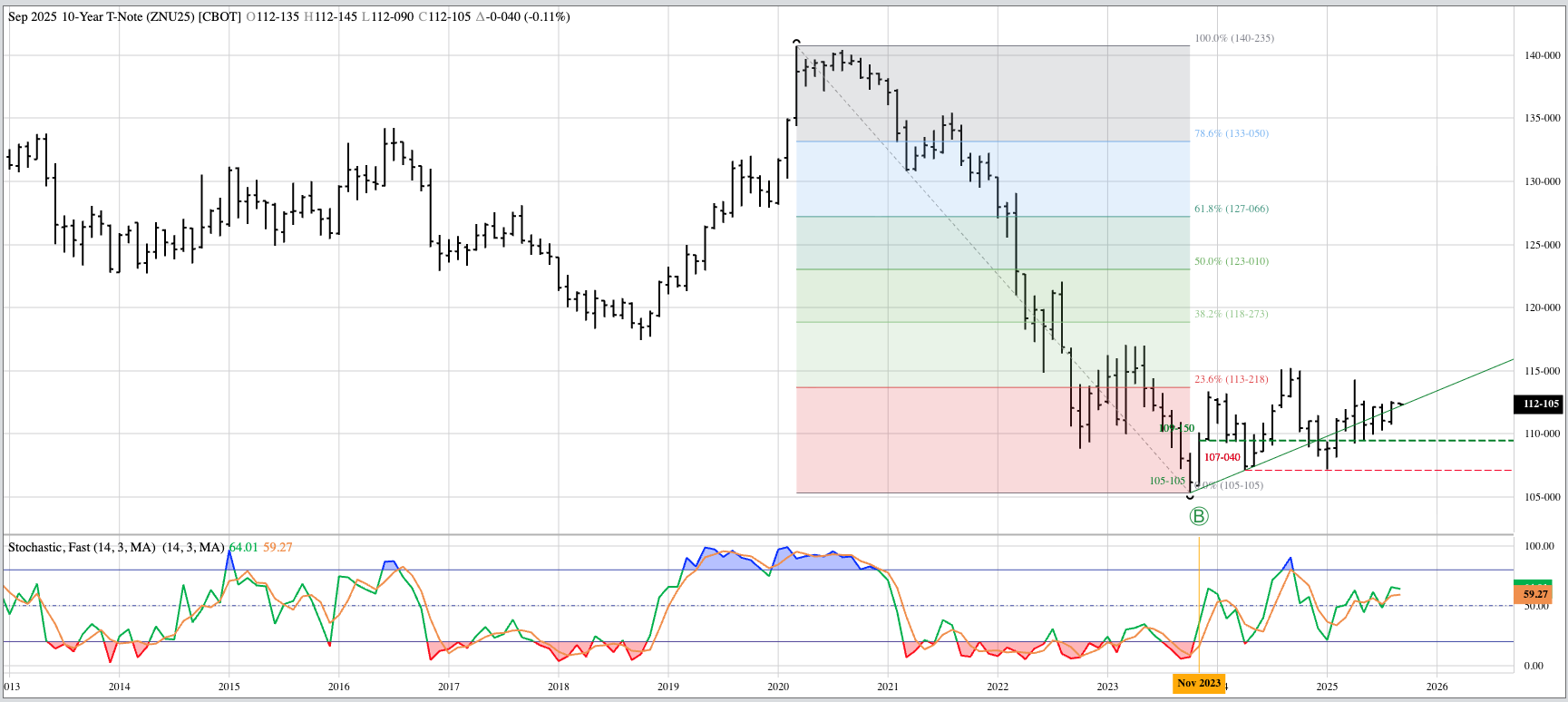Select the orange Nov 2023 date flag

(x=1199, y=683)
